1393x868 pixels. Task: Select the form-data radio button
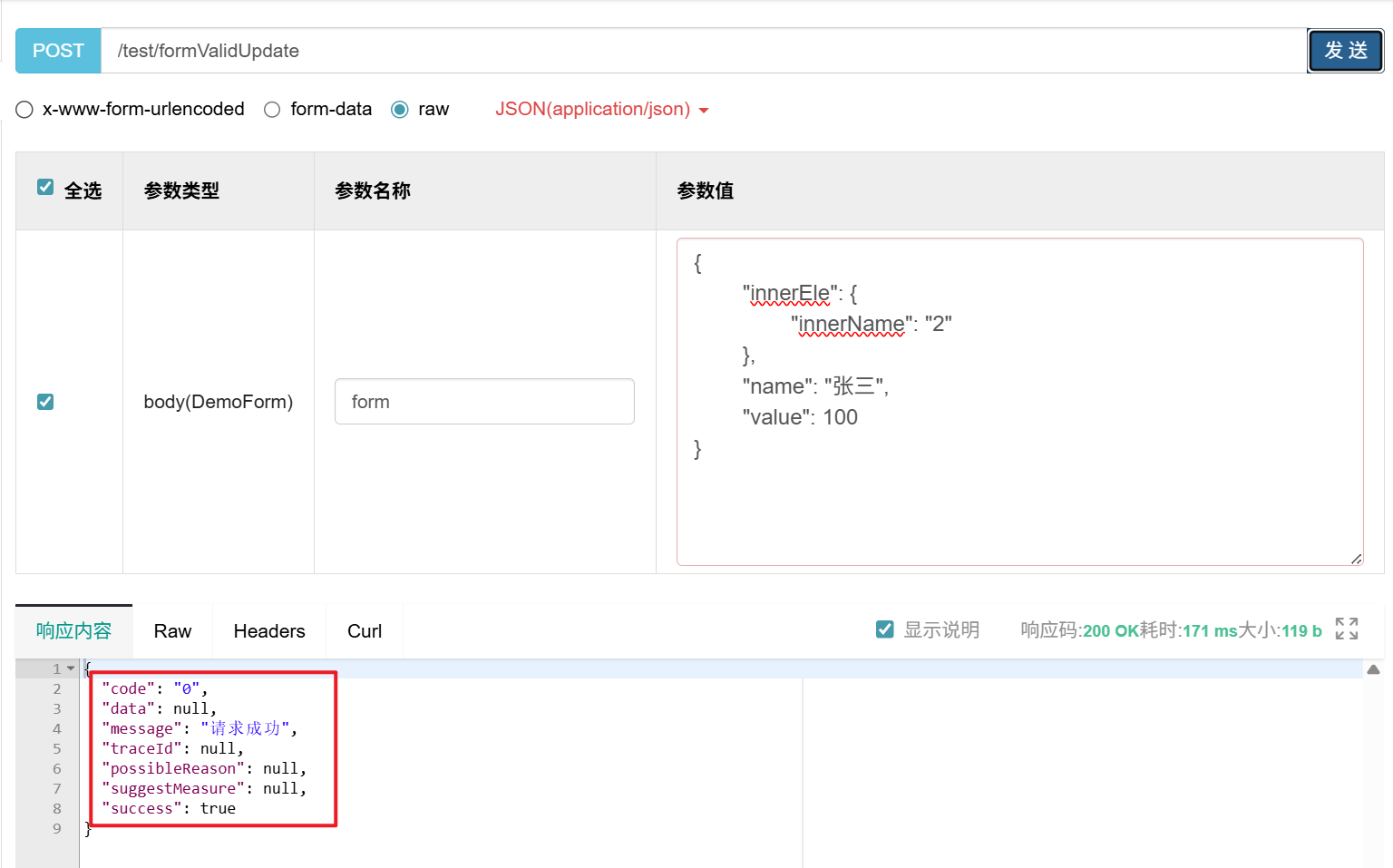point(272,109)
